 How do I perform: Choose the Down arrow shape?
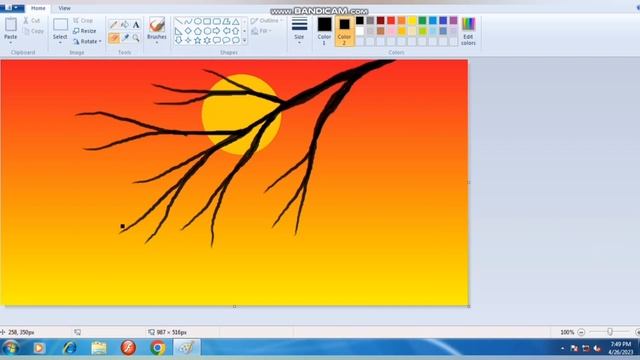tap(178, 40)
